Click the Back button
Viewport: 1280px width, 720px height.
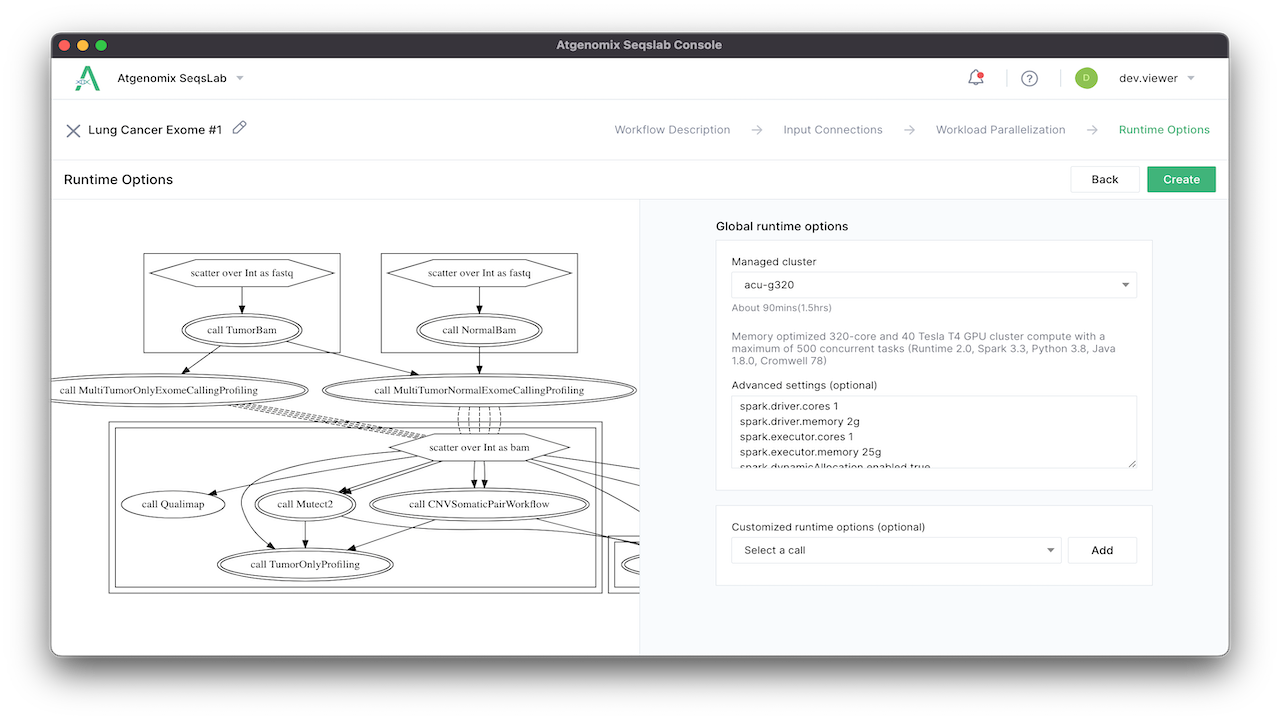(x=1105, y=179)
